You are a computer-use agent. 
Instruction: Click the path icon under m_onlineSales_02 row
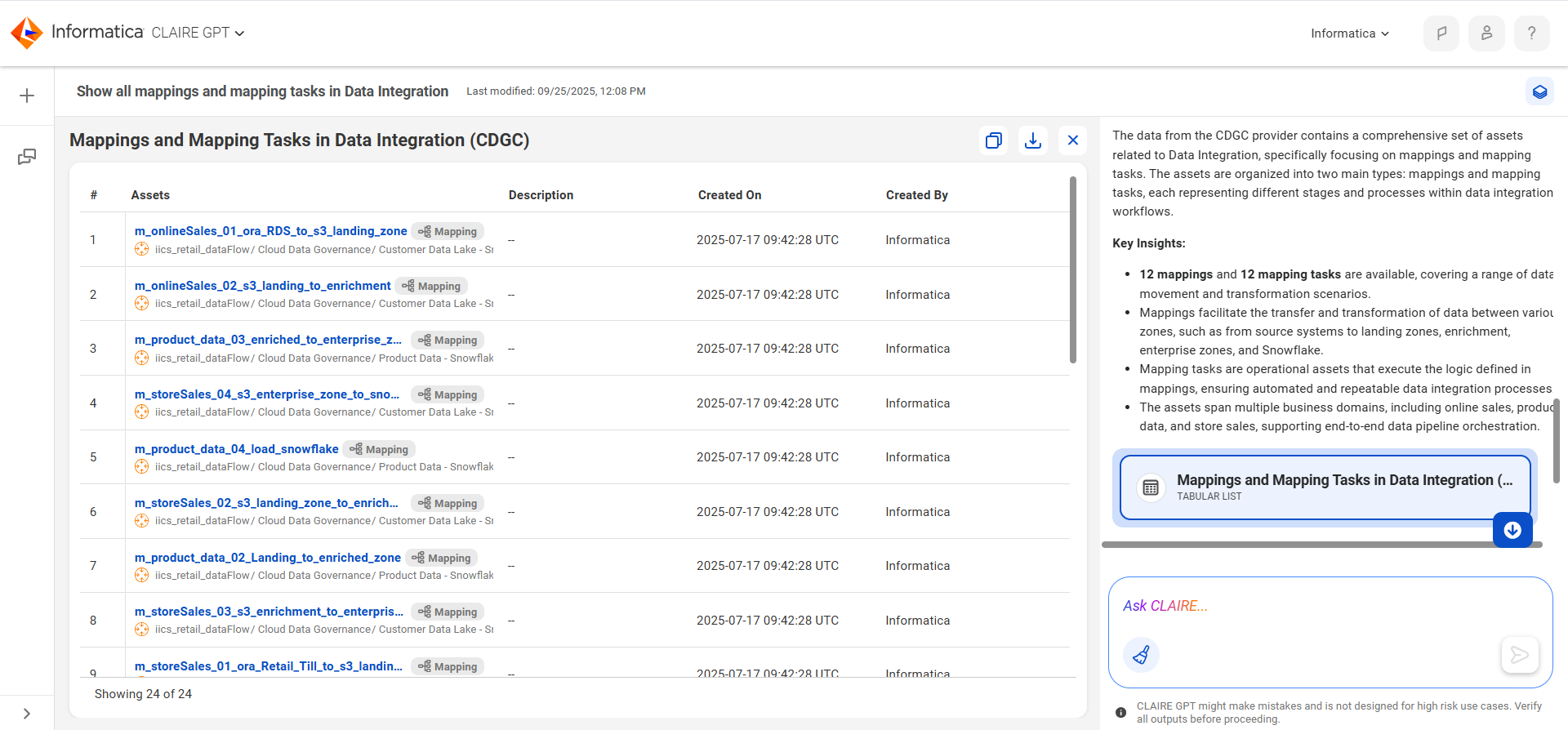tap(141, 304)
